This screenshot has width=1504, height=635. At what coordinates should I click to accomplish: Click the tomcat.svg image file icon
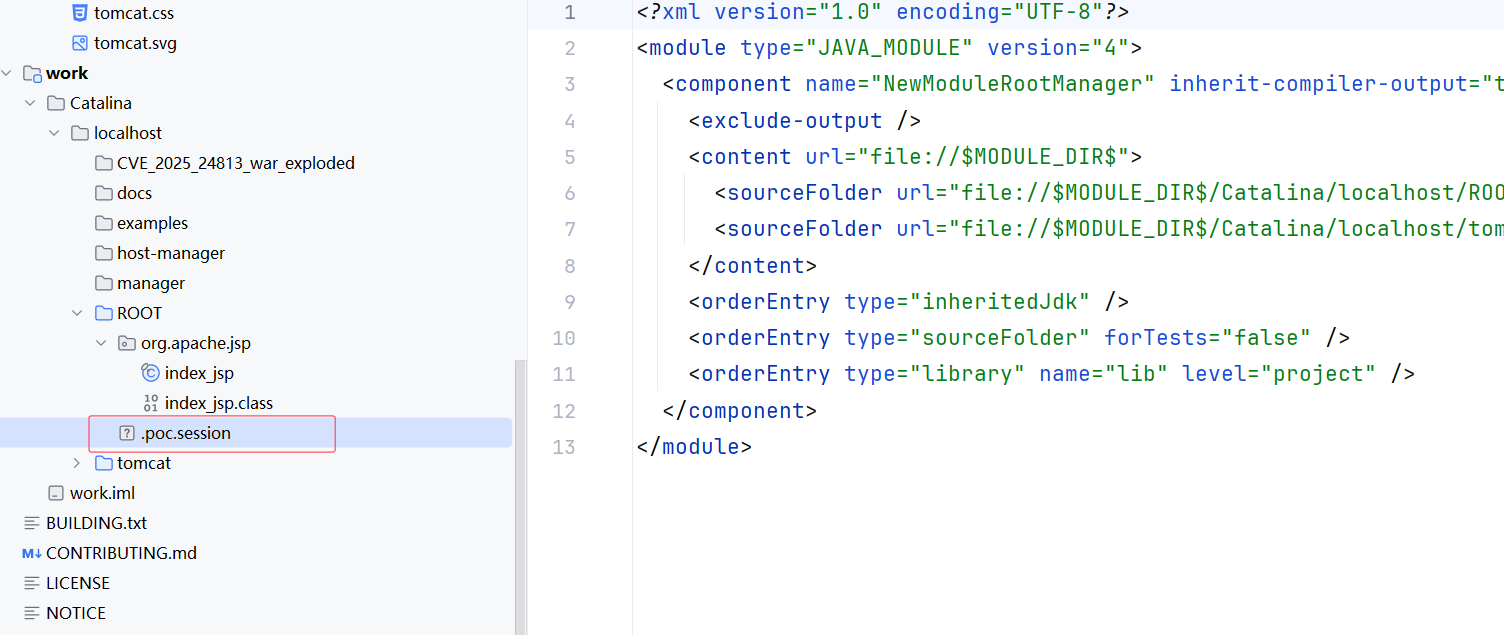(x=79, y=44)
